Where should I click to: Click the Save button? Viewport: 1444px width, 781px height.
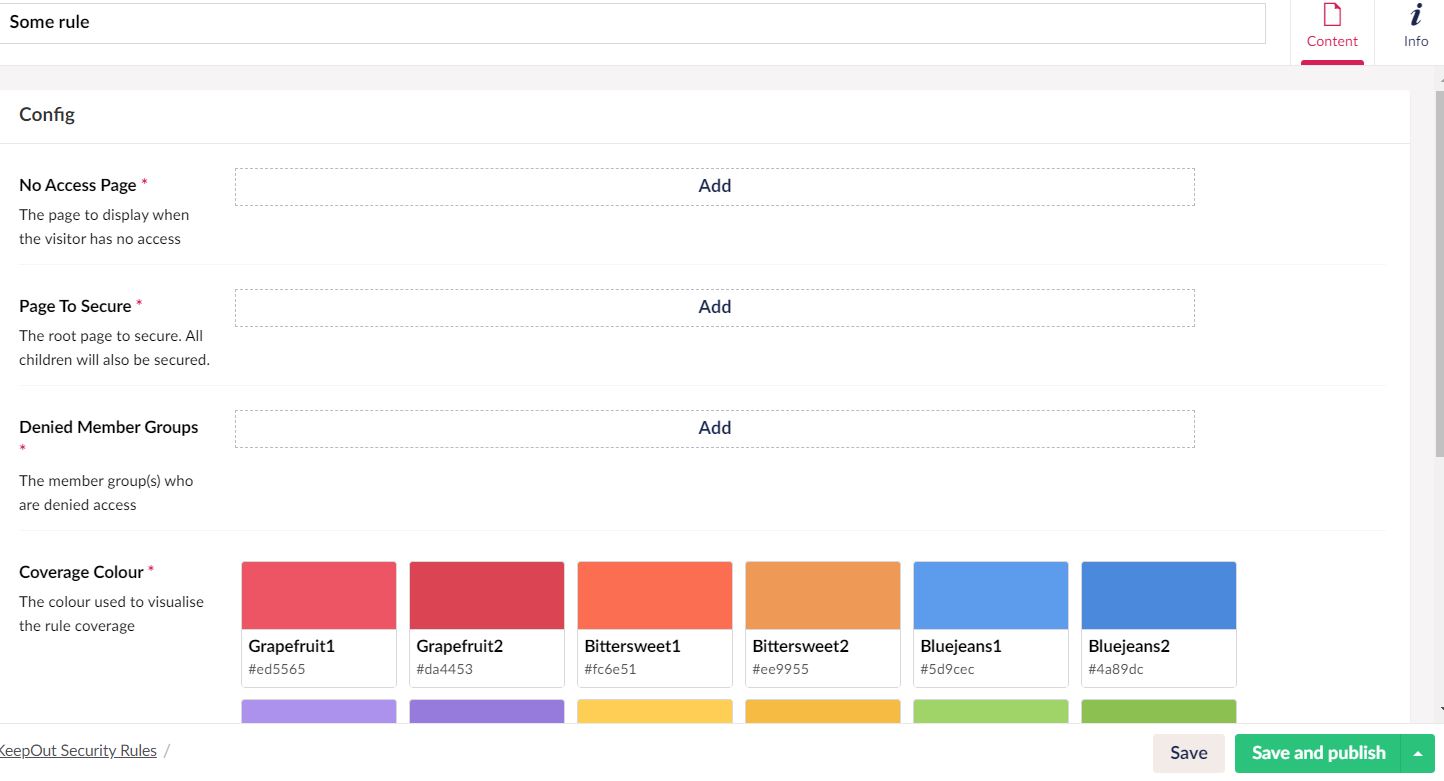[x=1188, y=753]
